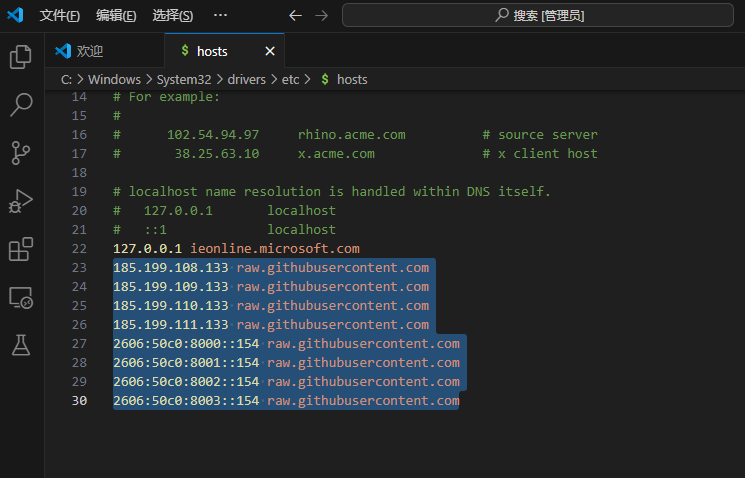Open Remote Explorer icon in sidebar
Viewport: 745px width, 478px height.
pyautogui.click(x=21, y=297)
